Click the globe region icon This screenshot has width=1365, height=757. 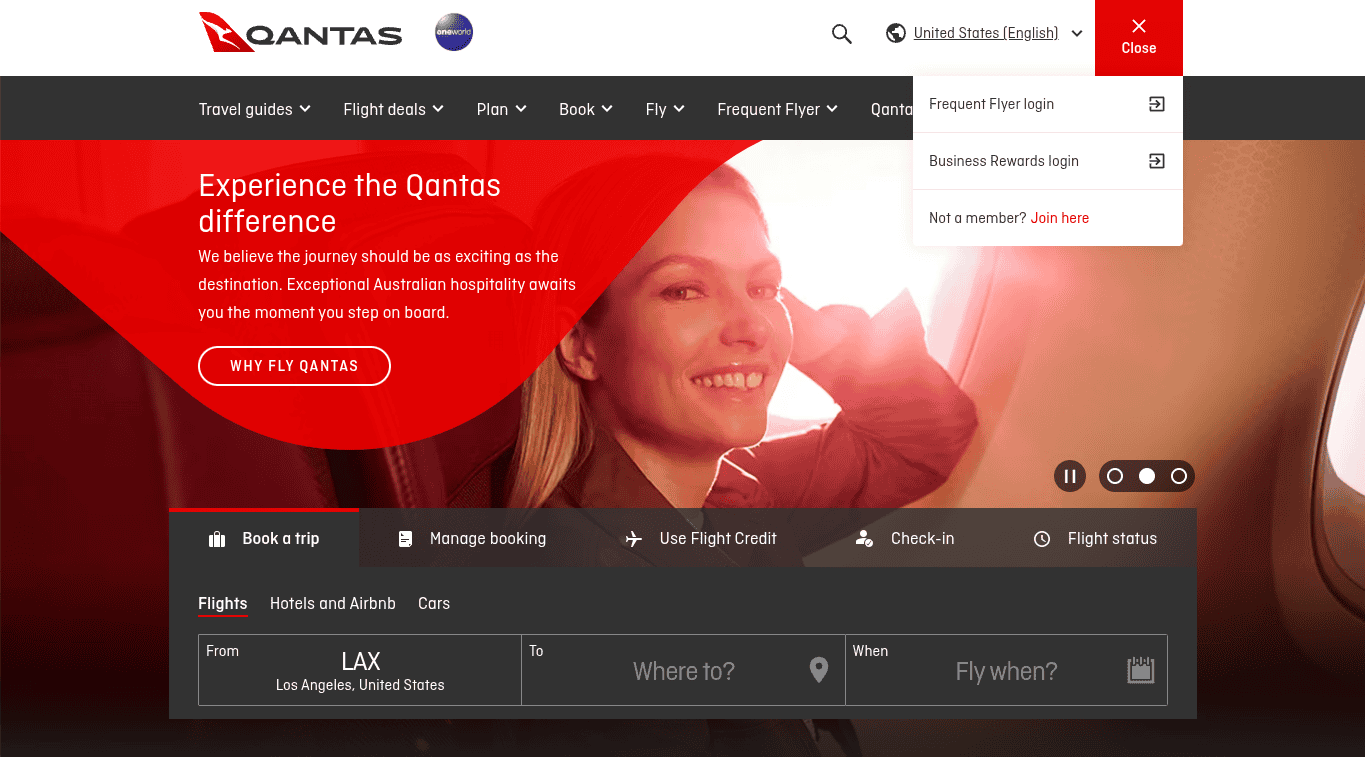[x=896, y=33]
